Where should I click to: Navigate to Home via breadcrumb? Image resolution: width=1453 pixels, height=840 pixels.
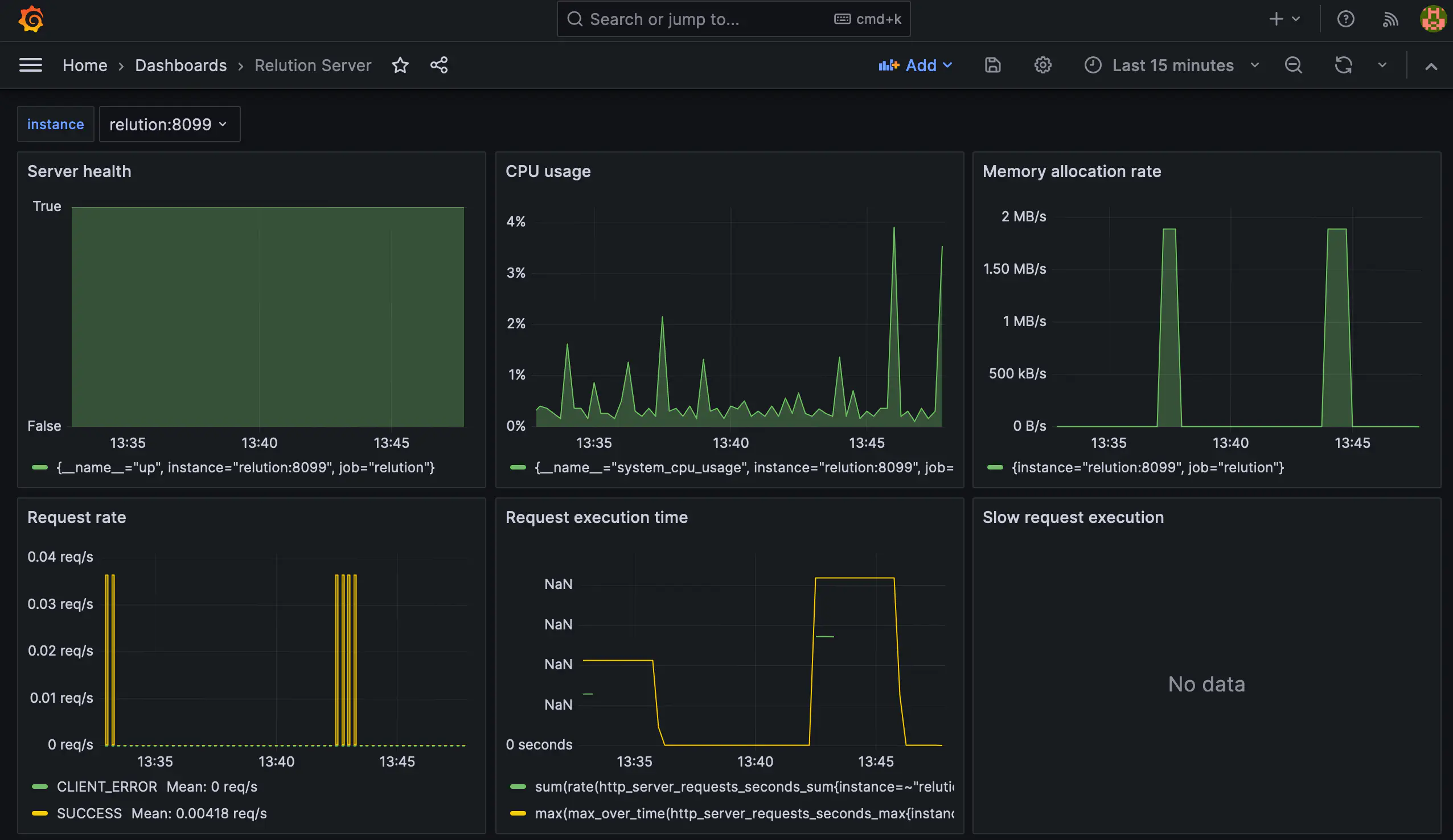[85, 65]
